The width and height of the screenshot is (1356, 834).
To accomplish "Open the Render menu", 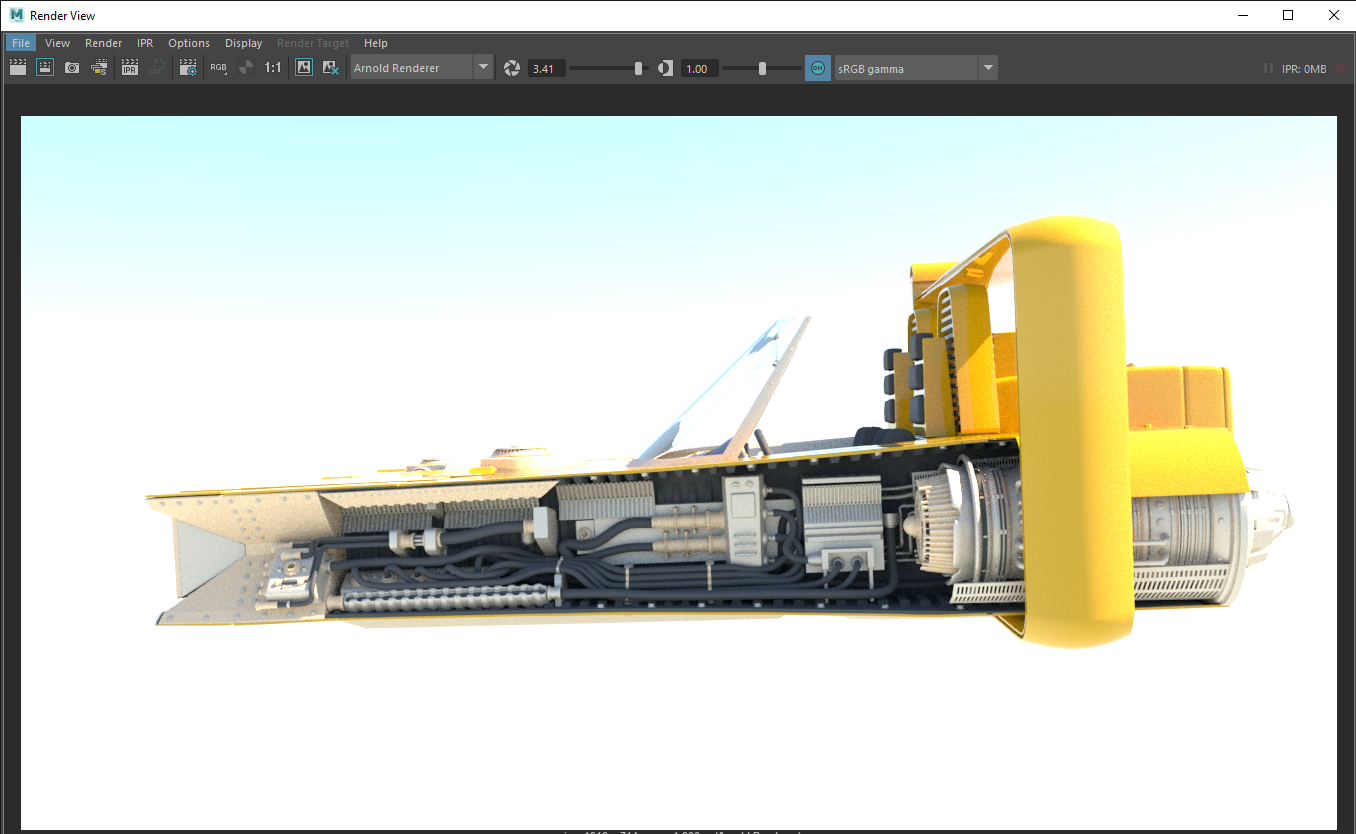I will point(104,43).
